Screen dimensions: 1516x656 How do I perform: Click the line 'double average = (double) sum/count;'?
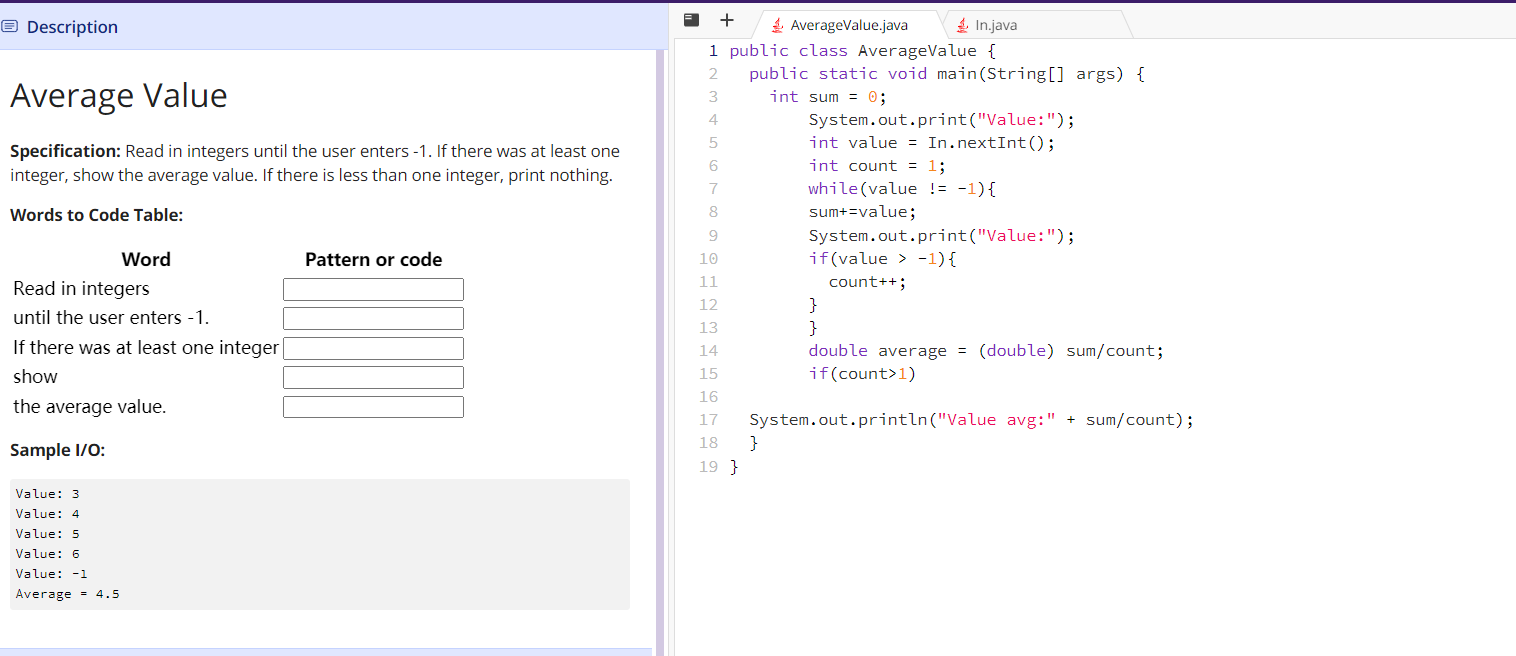986,350
